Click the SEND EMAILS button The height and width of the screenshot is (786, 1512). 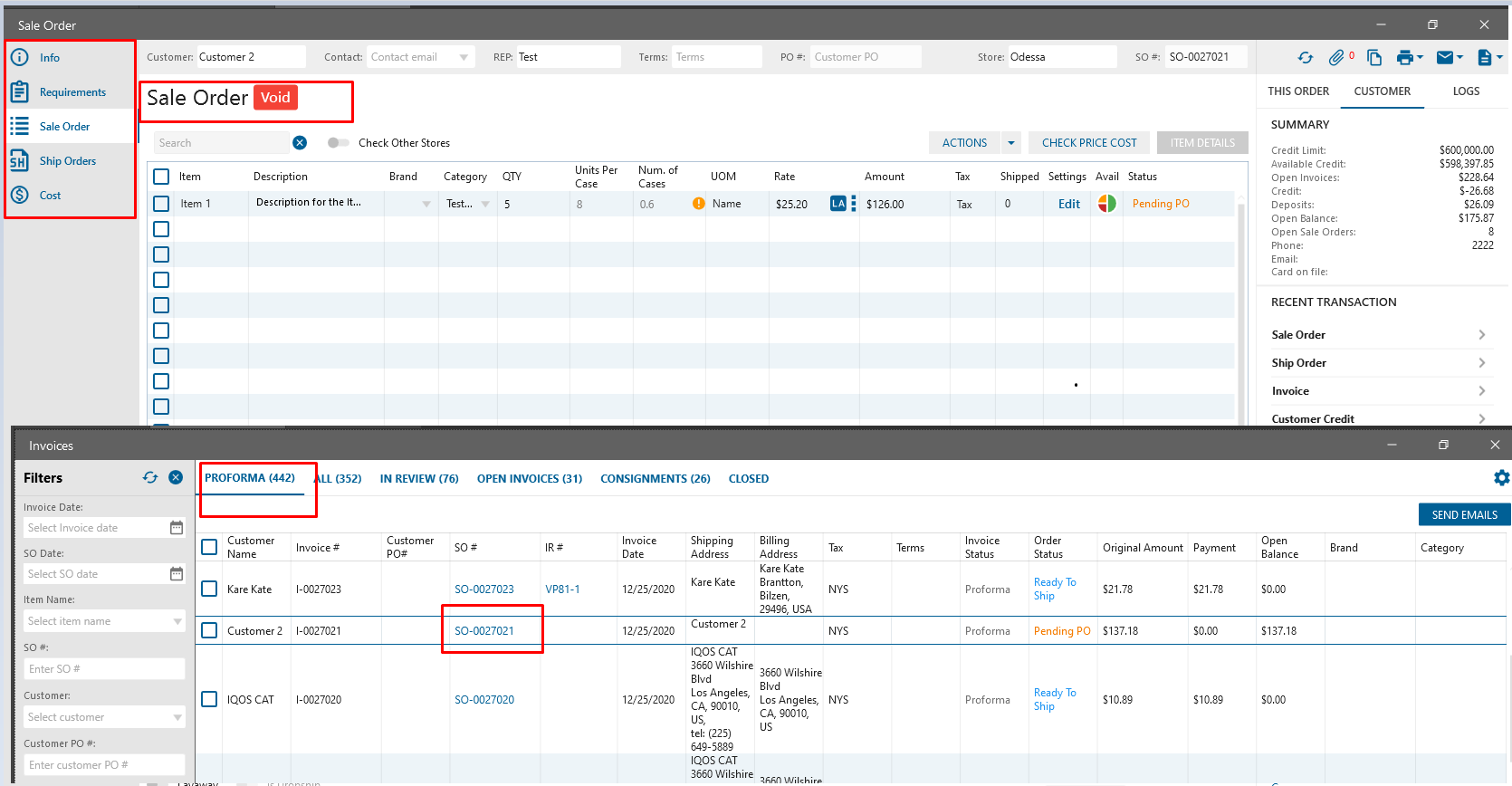coord(1464,514)
